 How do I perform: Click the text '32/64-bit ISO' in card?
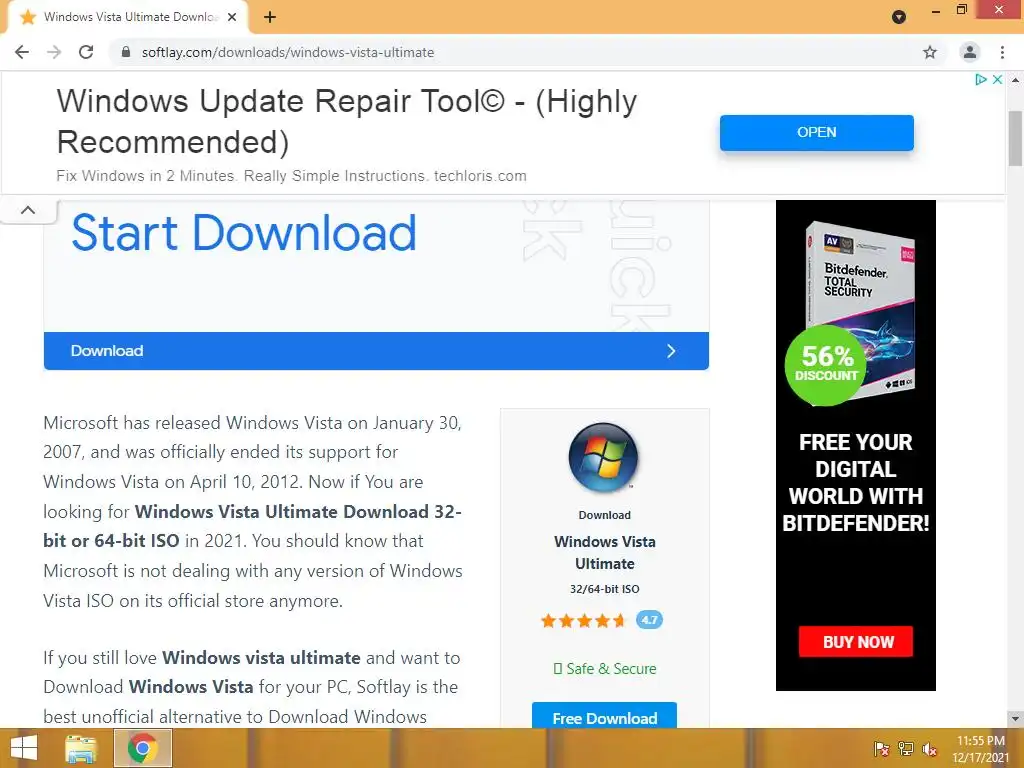tap(605, 589)
